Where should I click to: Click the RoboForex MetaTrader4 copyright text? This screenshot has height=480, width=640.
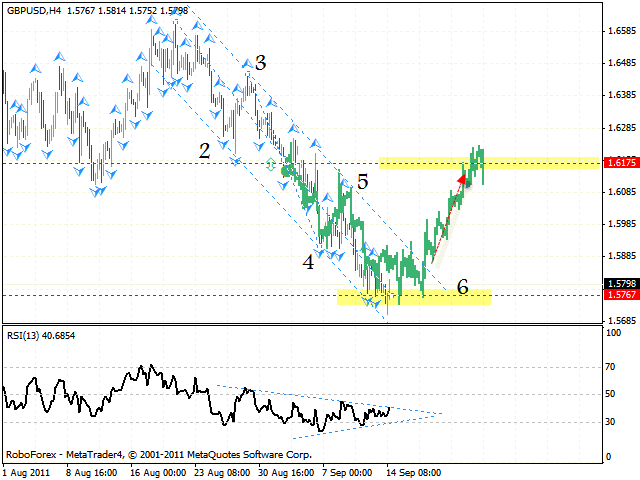[x=158, y=453]
